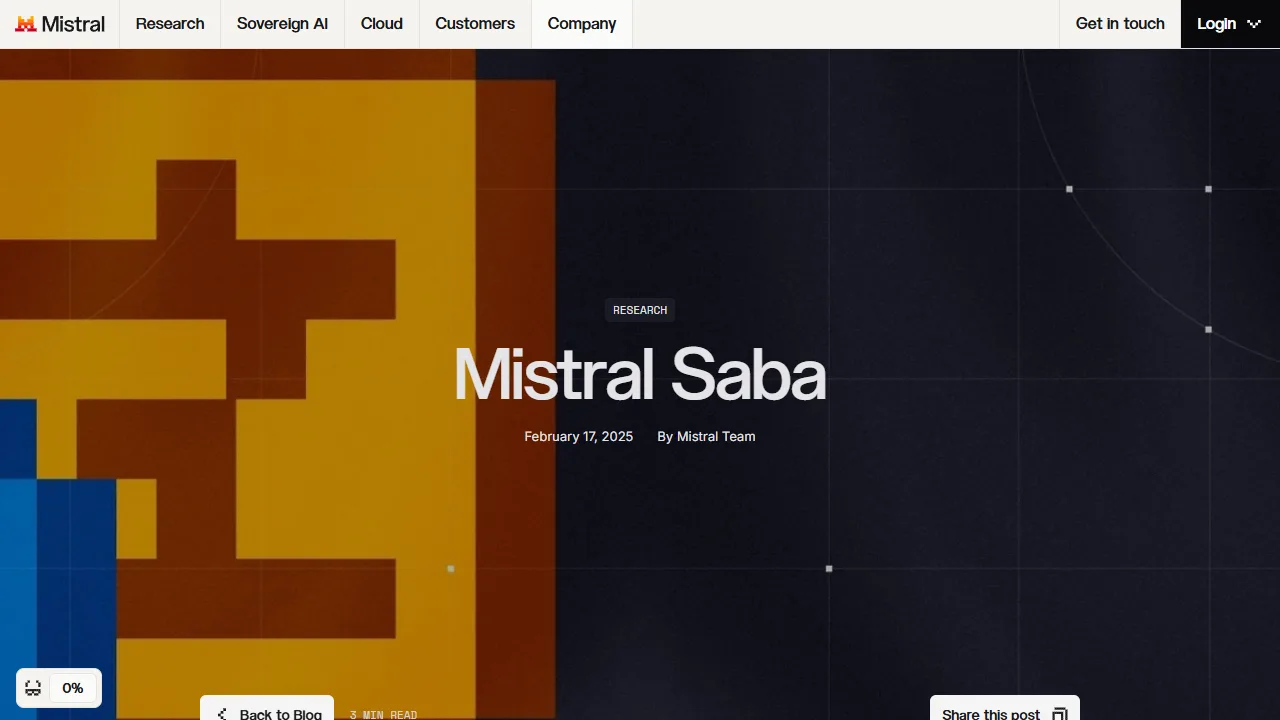Screen dimensions: 1280x720
Task: Click the 3 MIN READ label
Action: (x=383, y=715)
